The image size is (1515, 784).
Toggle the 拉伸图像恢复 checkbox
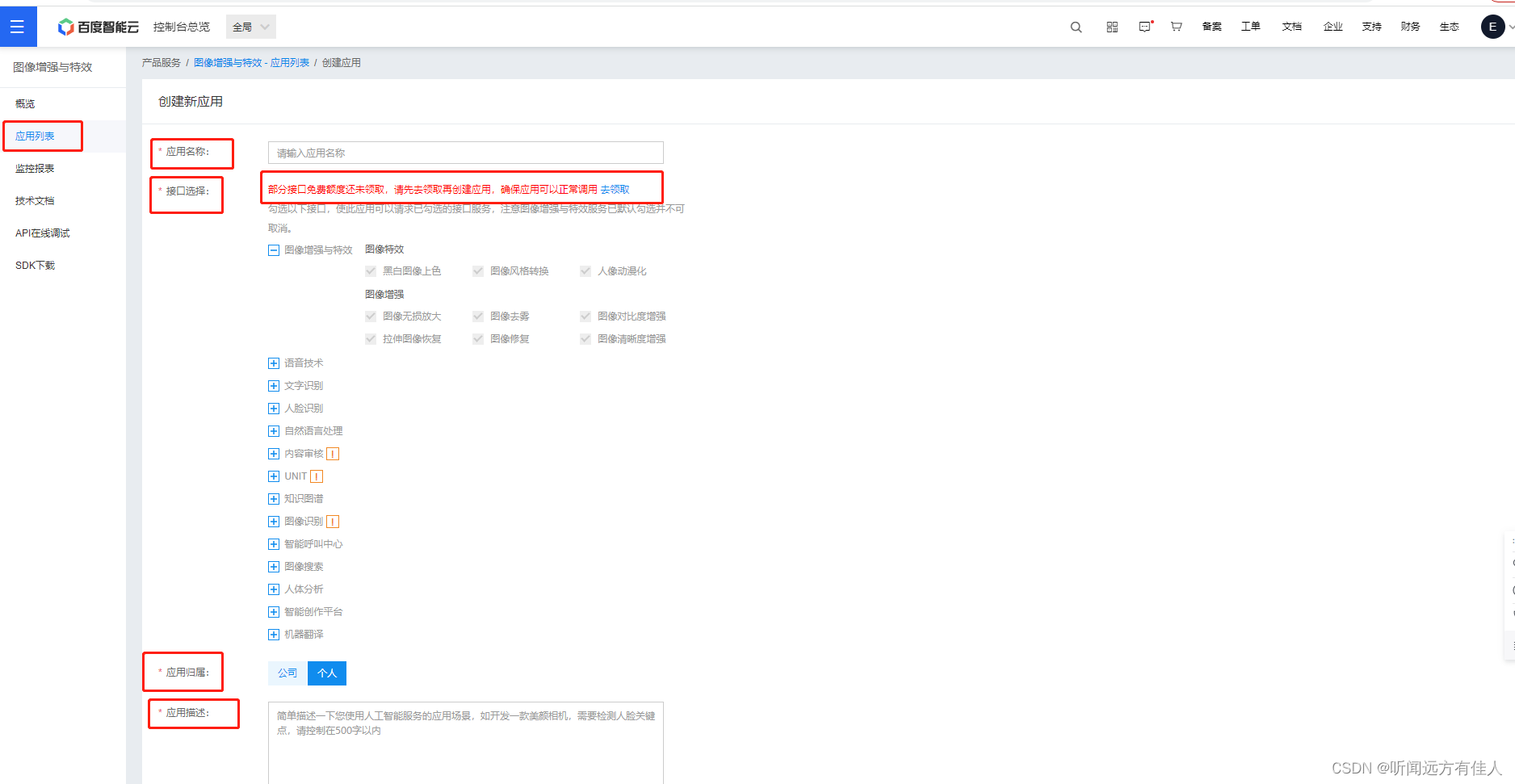click(x=371, y=339)
